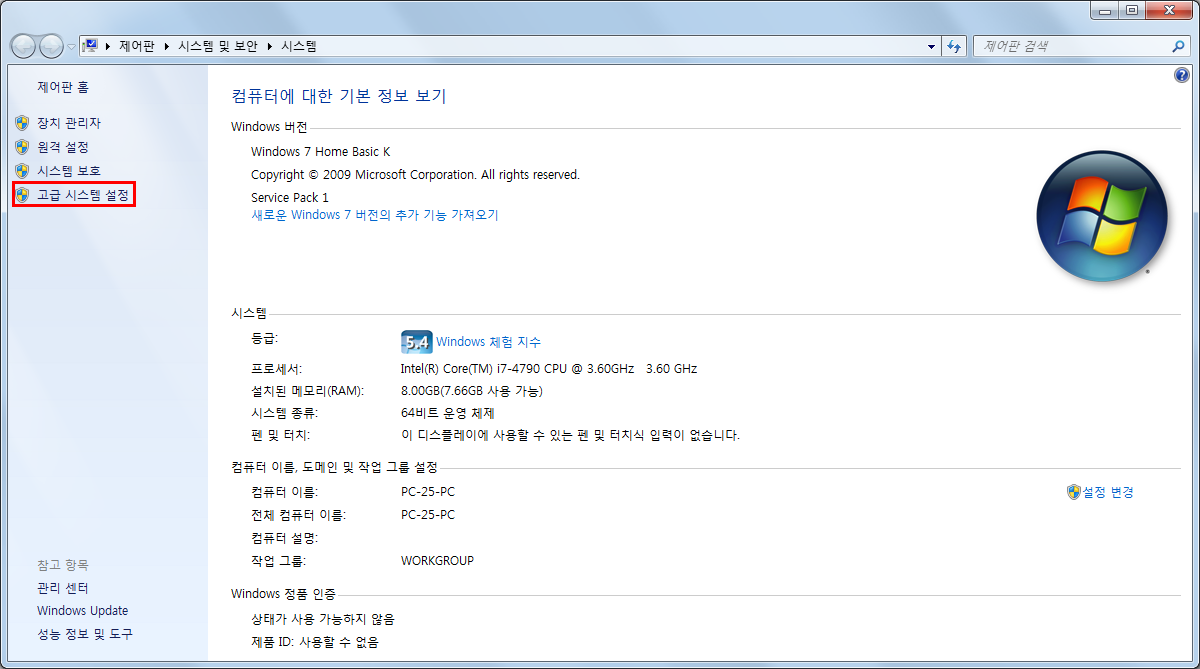Screen dimensions: 1200x669
Task: Click the 5.4 experience index badge
Action: pos(416,342)
